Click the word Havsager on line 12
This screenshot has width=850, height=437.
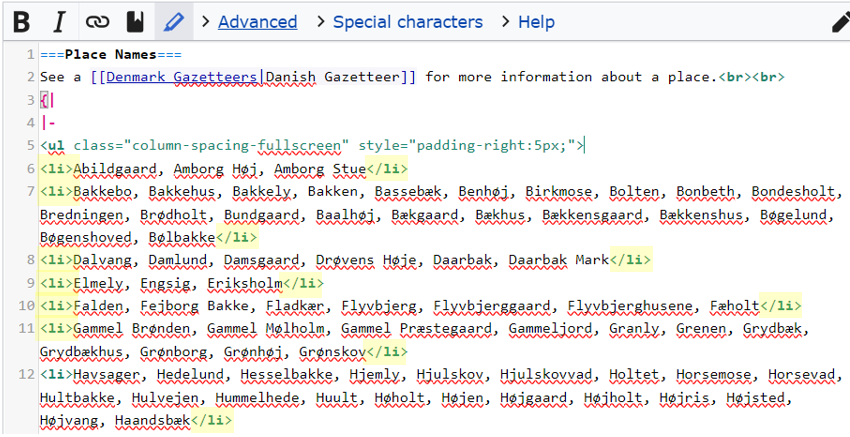[x=106, y=375]
